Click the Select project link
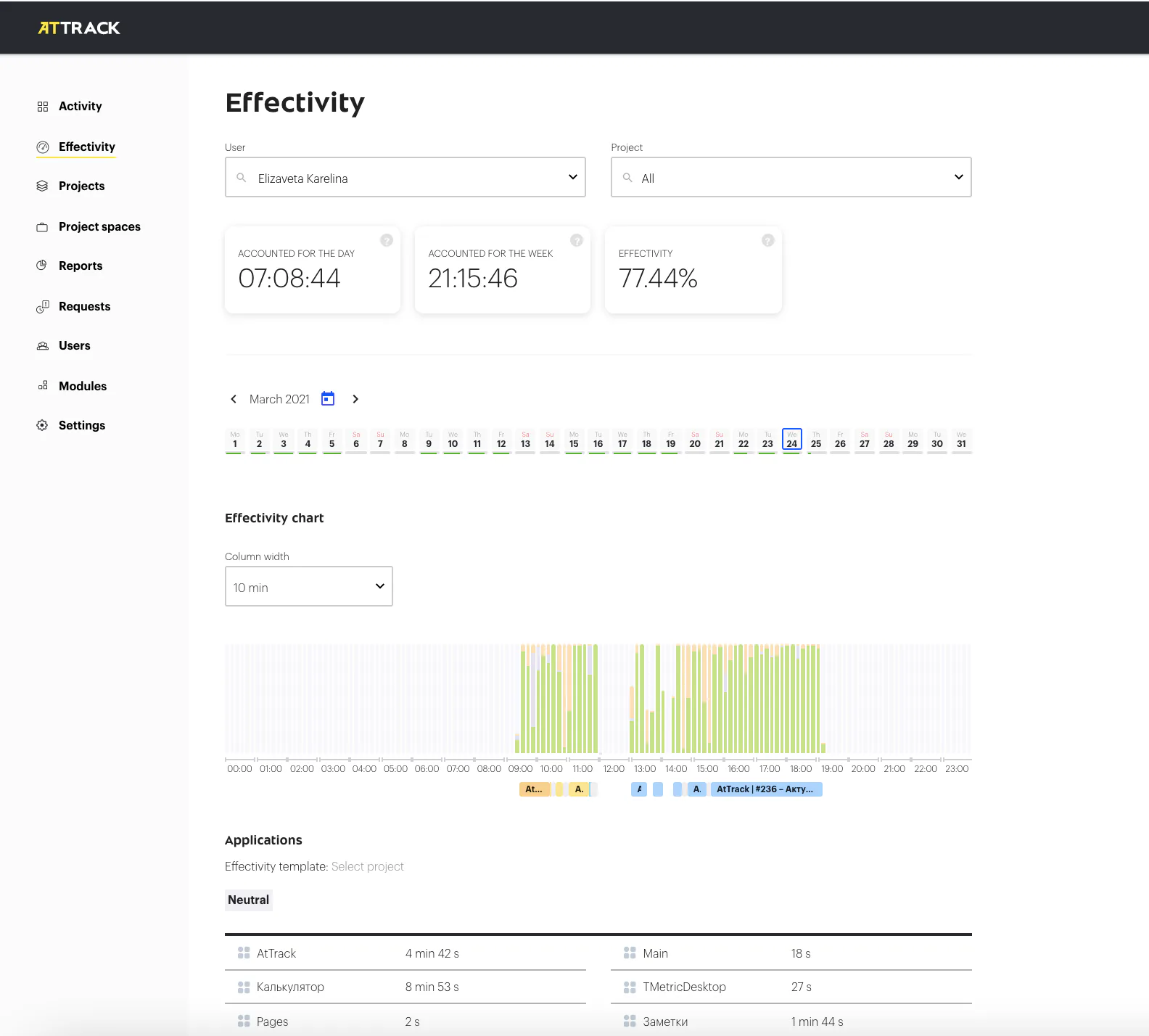 [x=368, y=866]
